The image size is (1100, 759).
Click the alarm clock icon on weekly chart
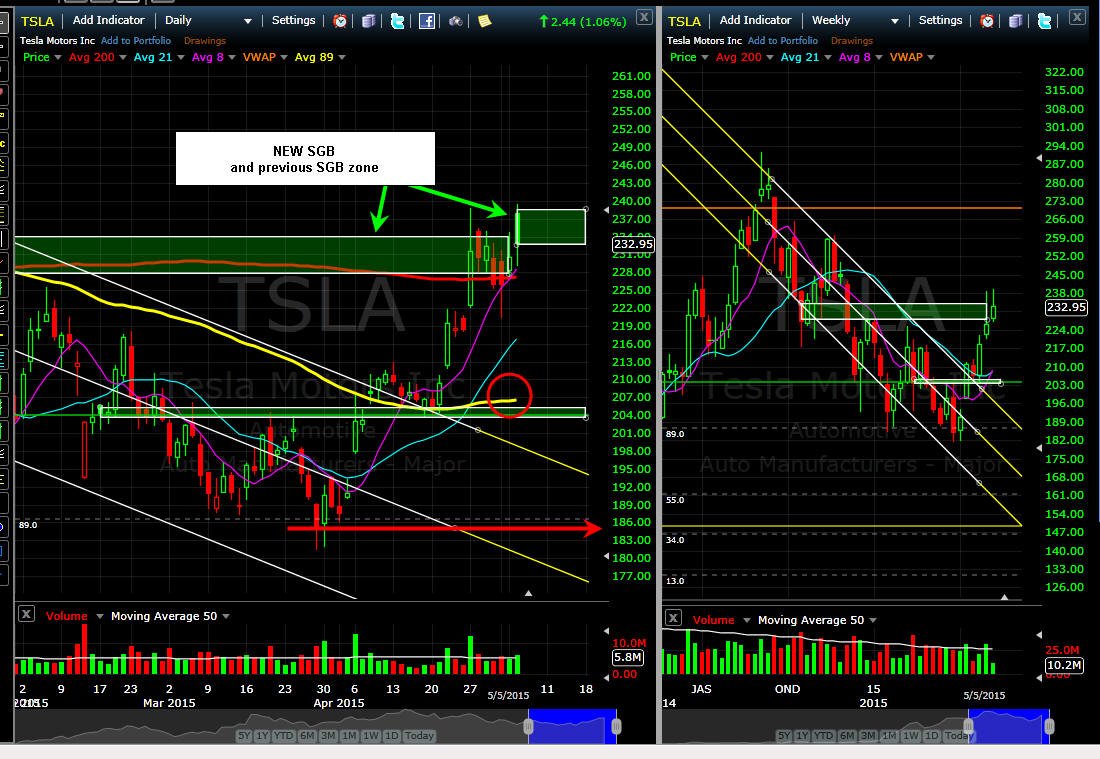(x=987, y=21)
